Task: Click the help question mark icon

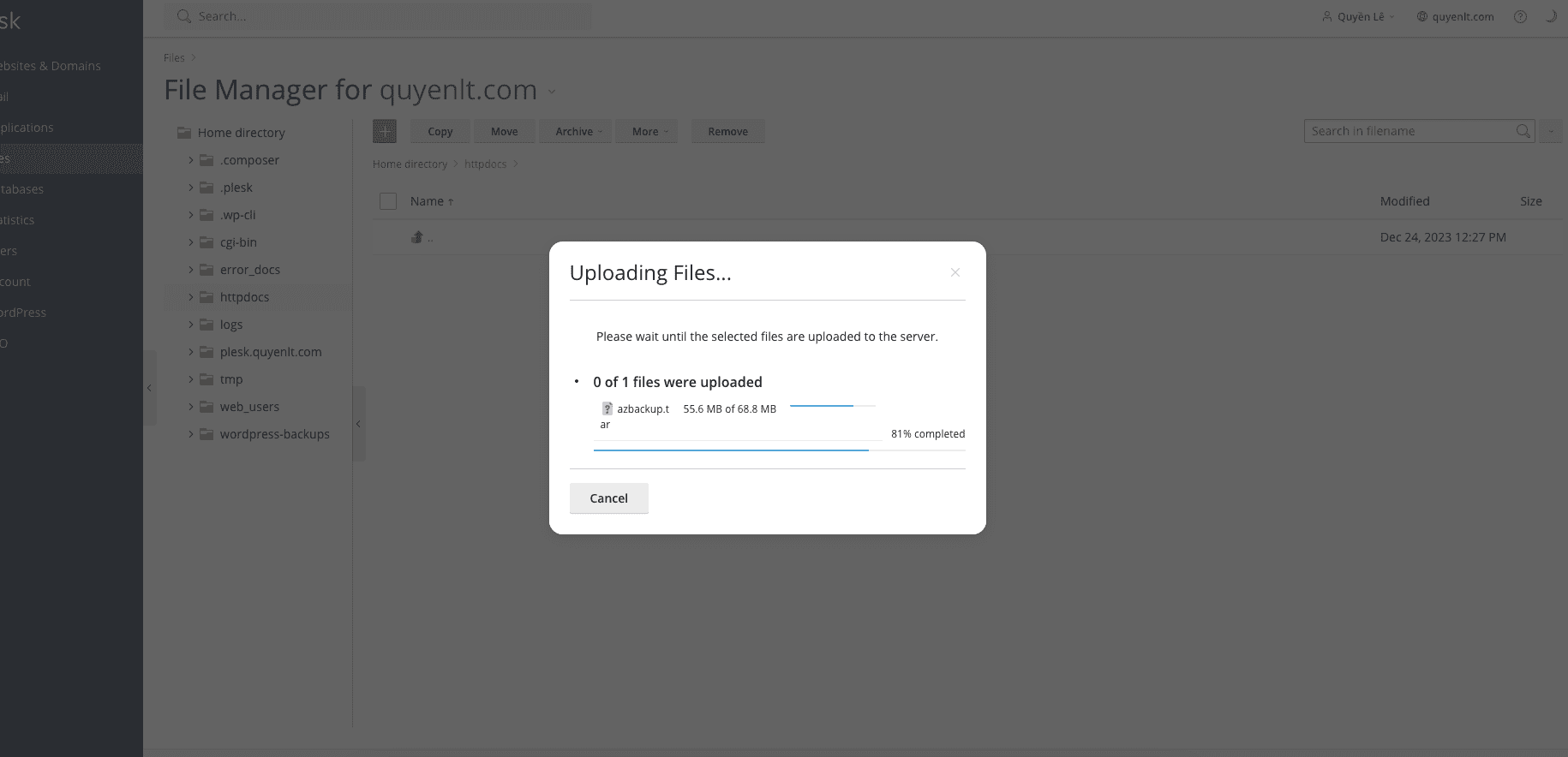Action: (1520, 16)
